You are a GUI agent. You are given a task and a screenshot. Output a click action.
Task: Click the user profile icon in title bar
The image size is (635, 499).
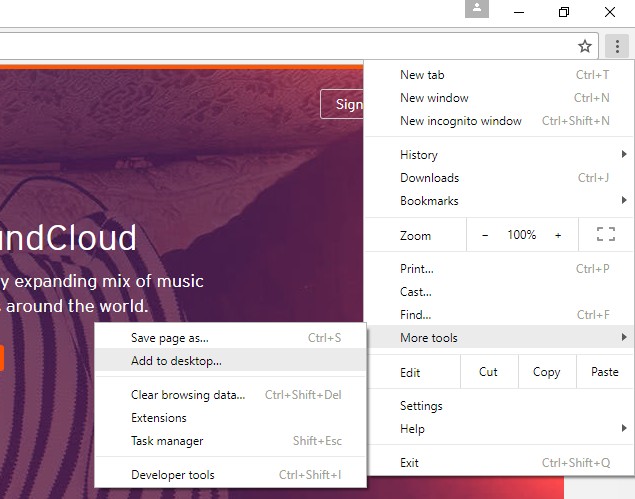tap(478, 9)
